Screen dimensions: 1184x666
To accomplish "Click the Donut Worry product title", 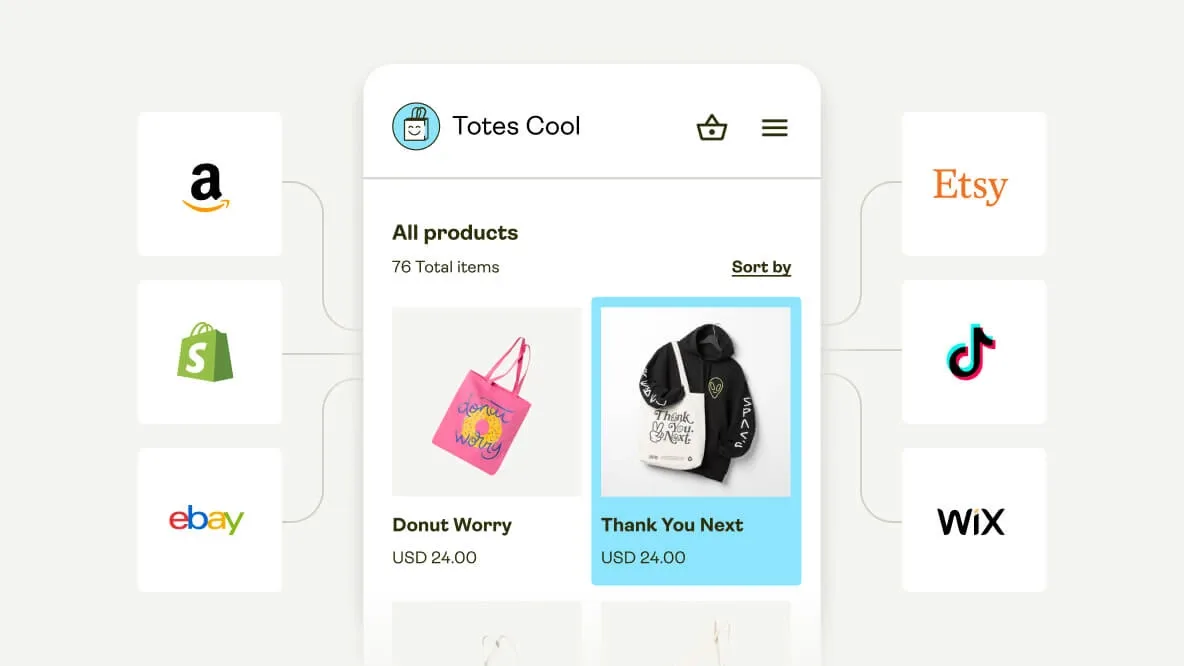I will pyautogui.click(x=452, y=525).
